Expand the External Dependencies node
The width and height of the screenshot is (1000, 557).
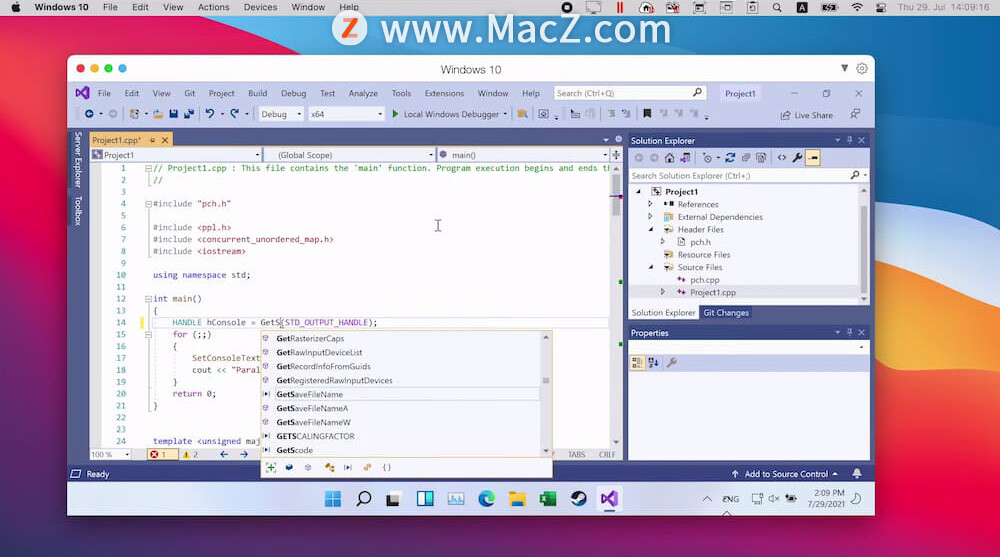651,217
